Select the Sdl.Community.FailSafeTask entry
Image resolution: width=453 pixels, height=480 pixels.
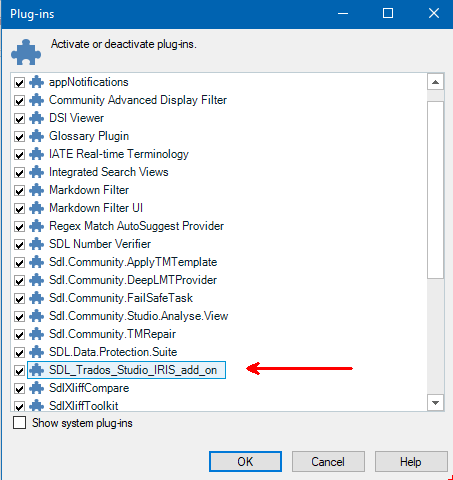[121, 298]
